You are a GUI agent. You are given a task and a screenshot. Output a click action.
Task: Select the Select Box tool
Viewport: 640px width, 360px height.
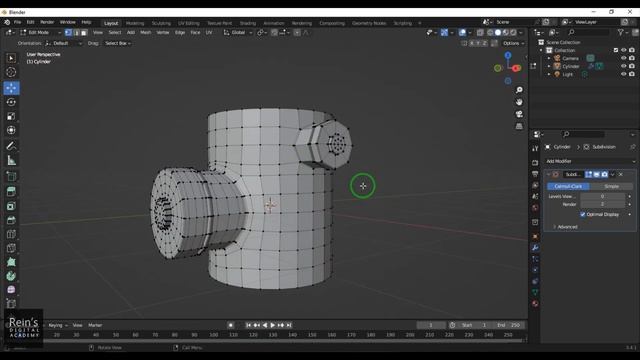tap(11, 58)
